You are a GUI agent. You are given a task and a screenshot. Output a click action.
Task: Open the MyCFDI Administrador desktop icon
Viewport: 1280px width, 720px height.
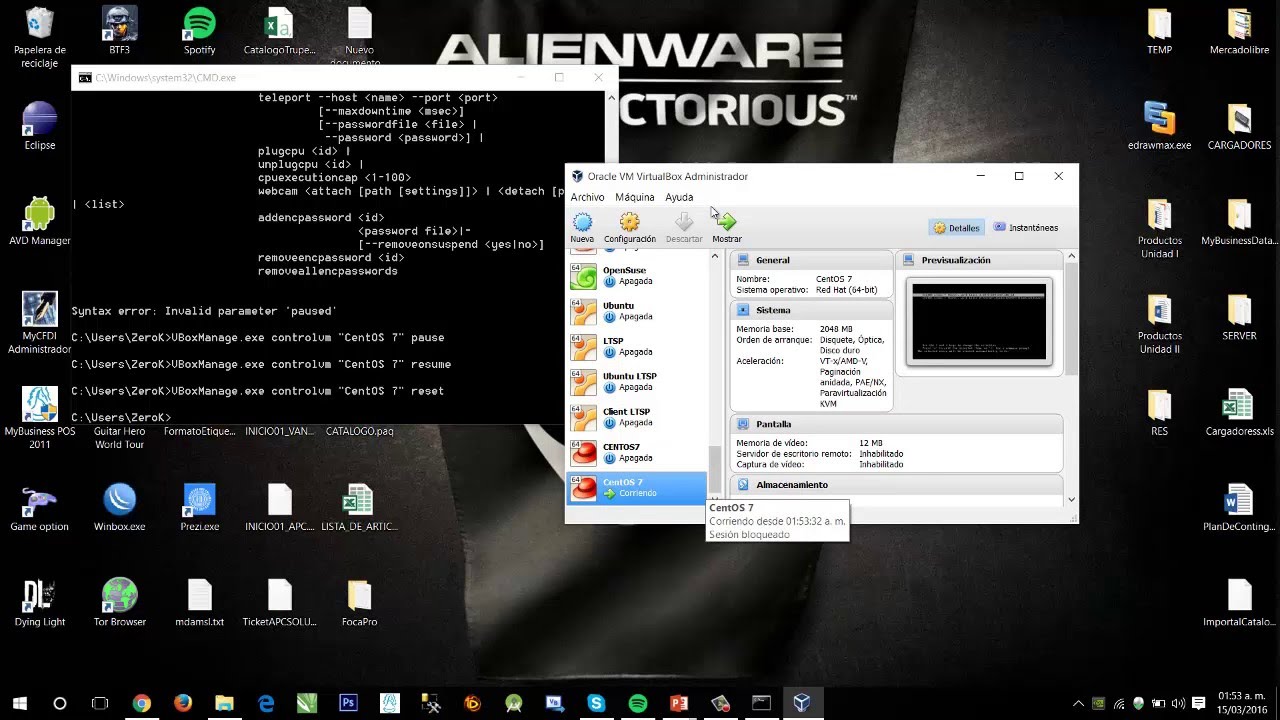click(40, 323)
